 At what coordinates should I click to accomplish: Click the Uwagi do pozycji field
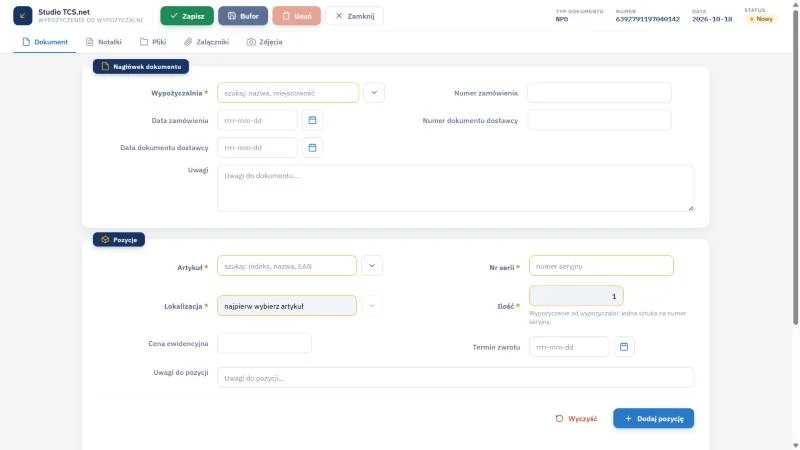pos(456,378)
